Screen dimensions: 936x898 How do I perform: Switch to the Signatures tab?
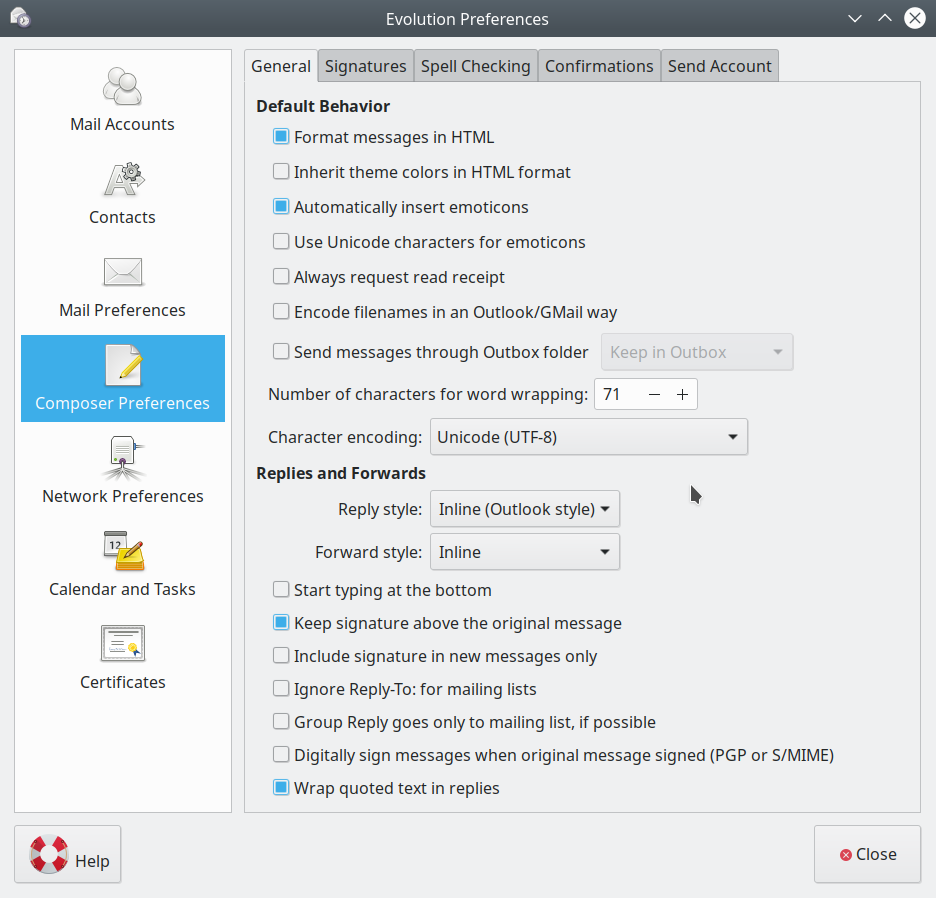click(x=365, y=66)
